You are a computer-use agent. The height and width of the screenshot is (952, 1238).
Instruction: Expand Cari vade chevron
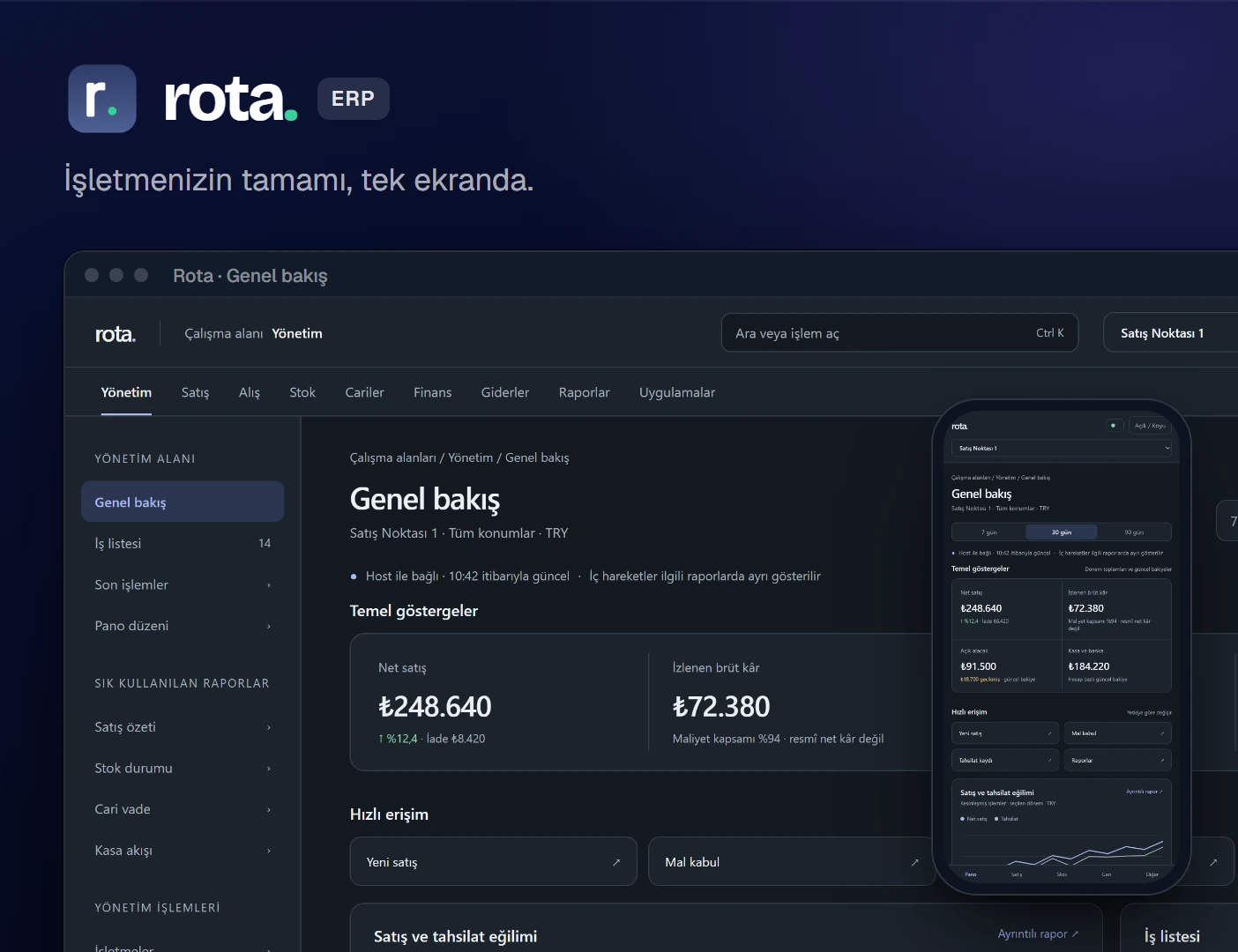pos(269,810)
